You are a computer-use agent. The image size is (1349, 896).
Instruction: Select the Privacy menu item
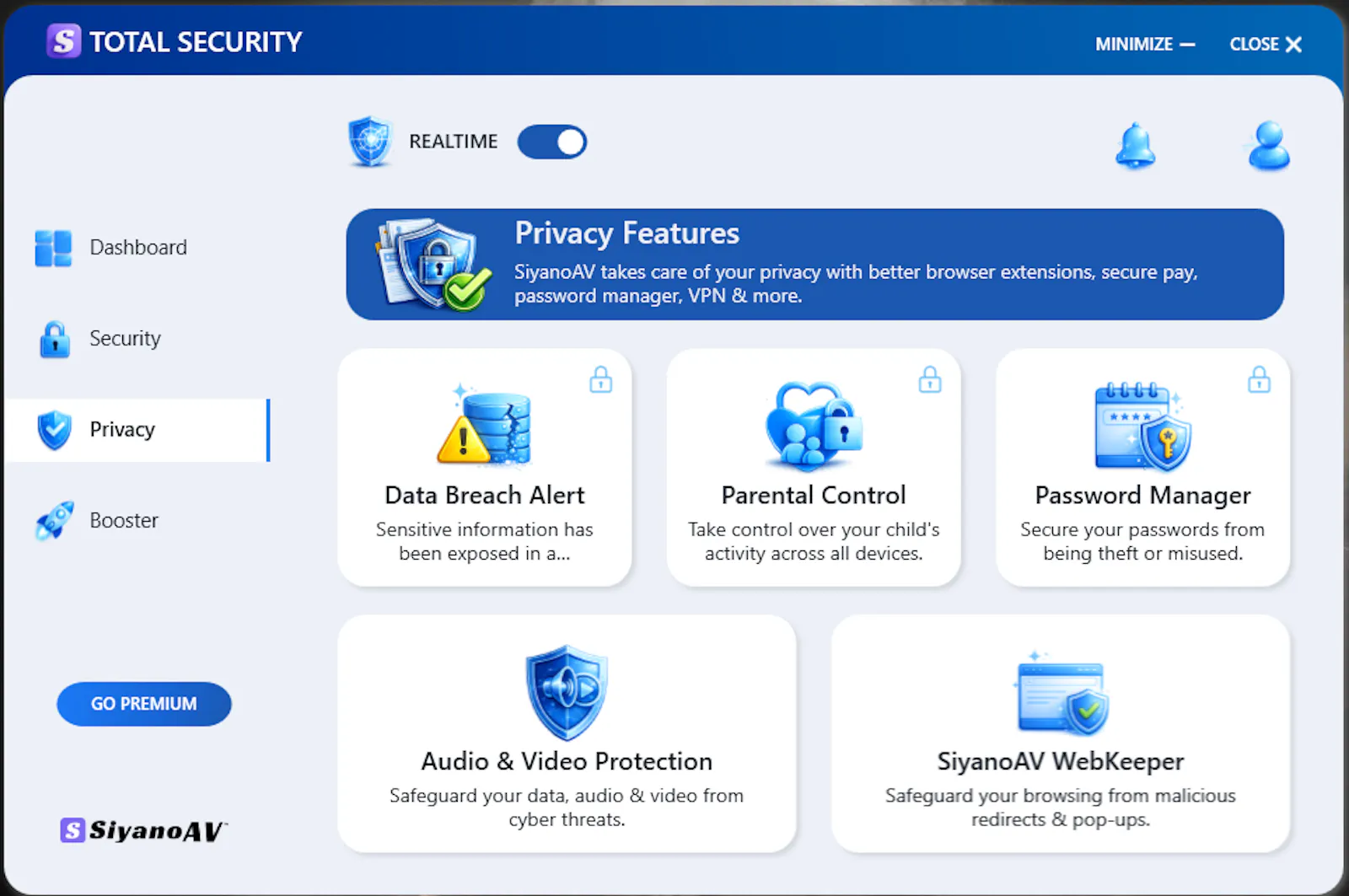click(x=139, y=430)
